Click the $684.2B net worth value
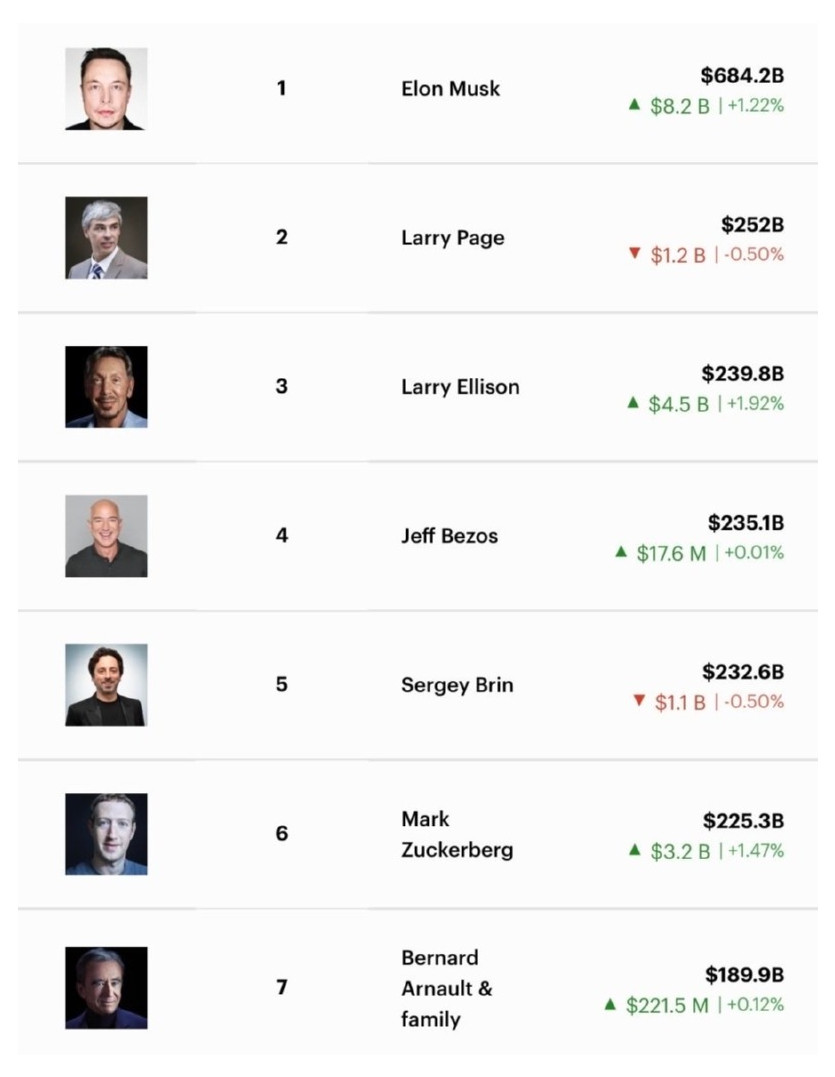The image size is (835, 1077). click(x=741, y=75)
